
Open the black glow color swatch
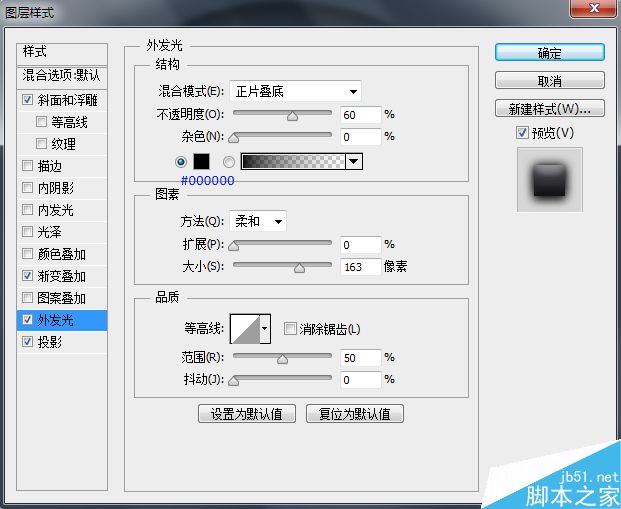tap(201, 162)
